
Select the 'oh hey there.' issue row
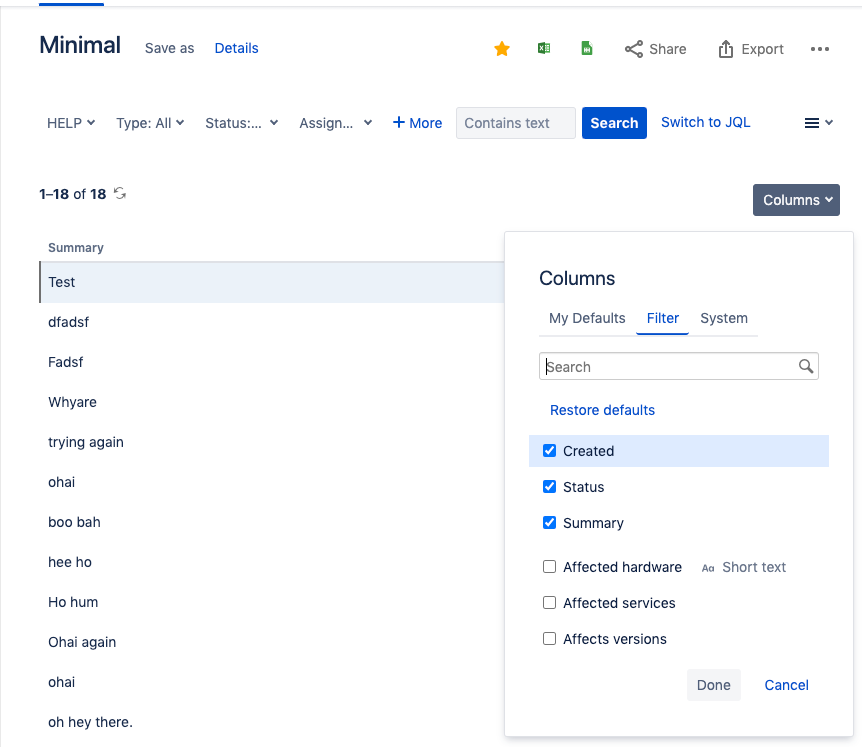pos(272,722)
